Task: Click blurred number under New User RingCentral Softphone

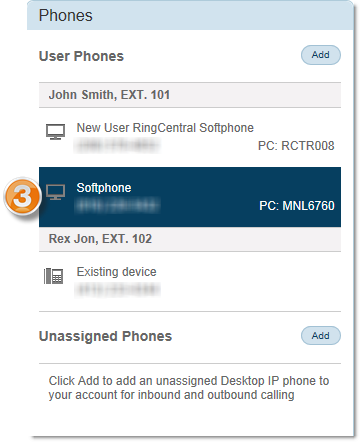Action: (x=117, y=146)
